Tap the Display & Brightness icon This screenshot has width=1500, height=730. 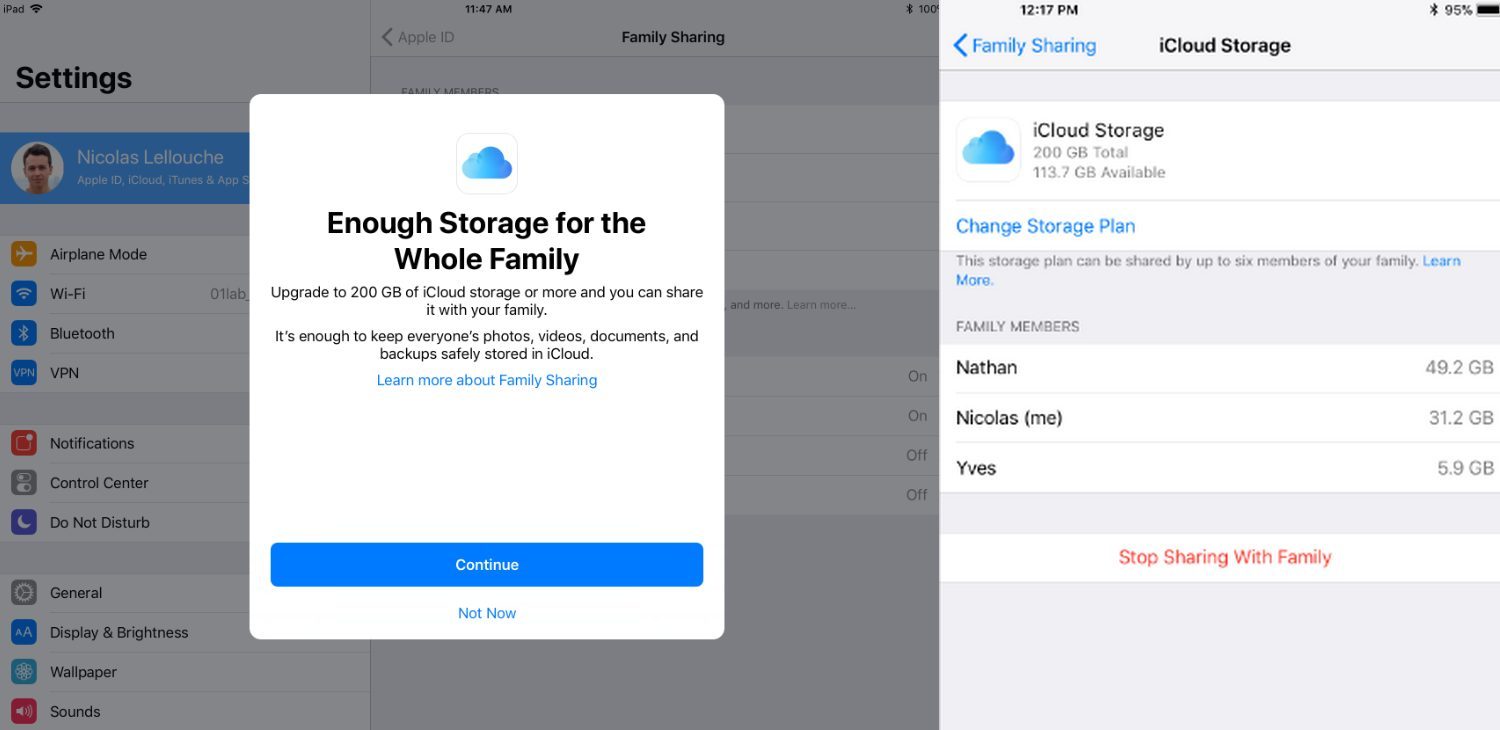tap(24, 632)
